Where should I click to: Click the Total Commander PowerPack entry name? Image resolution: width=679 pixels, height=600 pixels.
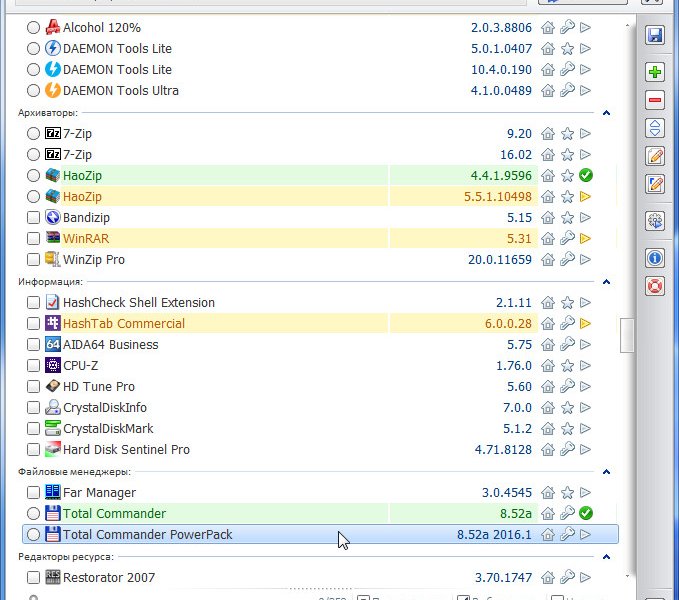(148, 535)
